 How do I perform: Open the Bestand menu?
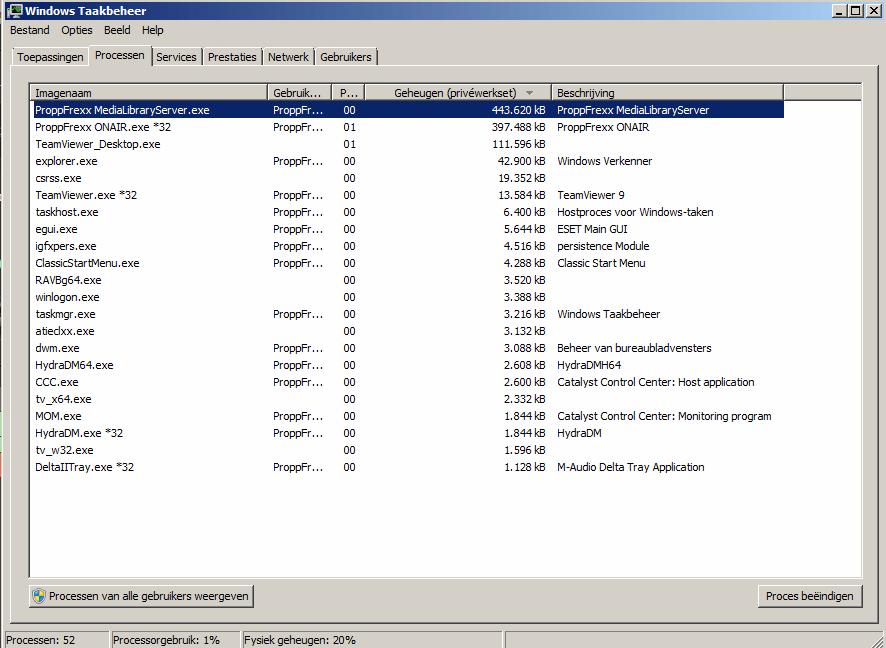click(x=29, y=30)
